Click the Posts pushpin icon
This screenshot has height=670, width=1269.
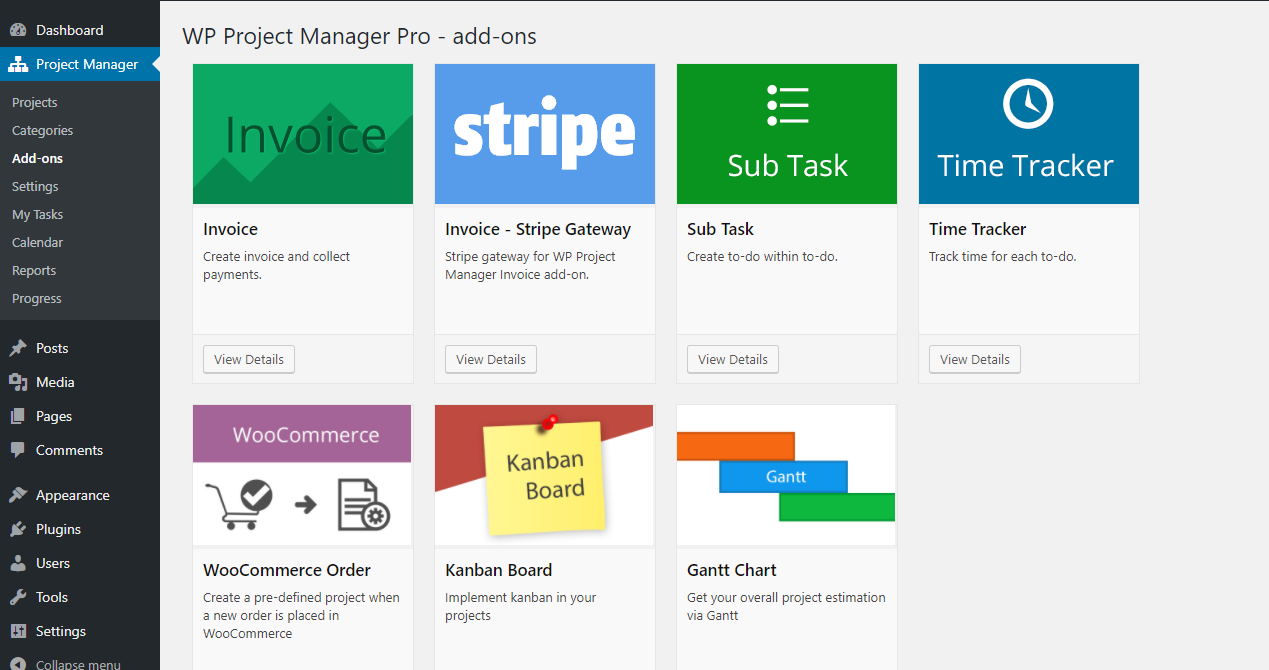click(x=18, y=348)
